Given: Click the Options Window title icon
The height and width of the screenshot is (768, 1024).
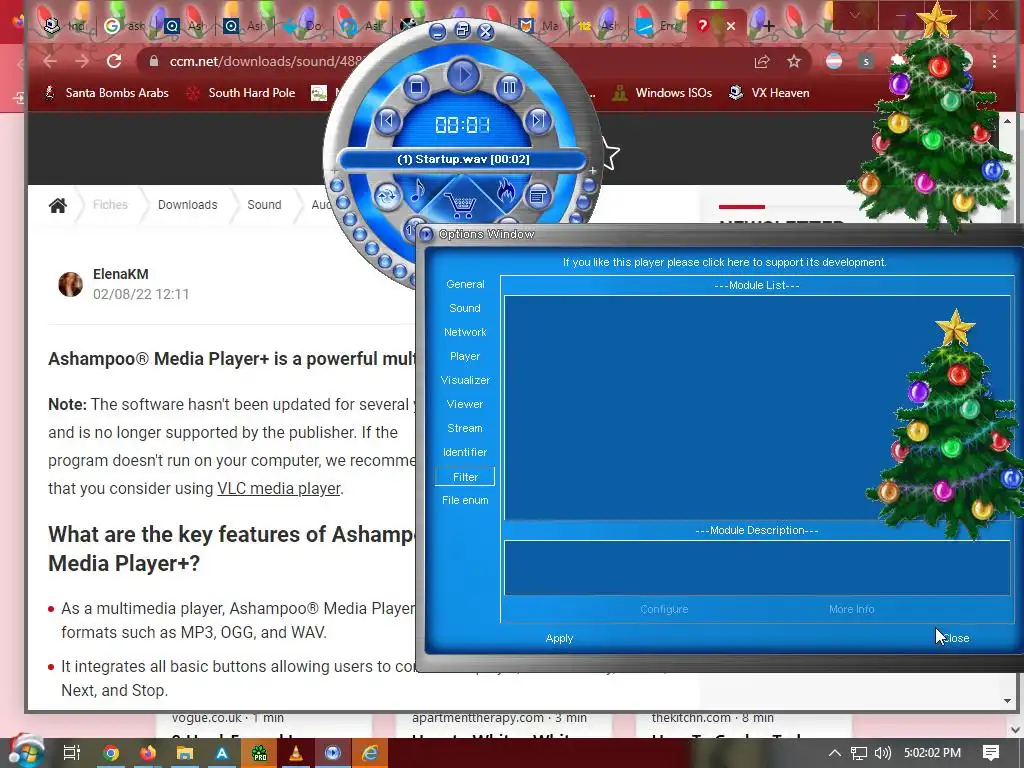Looking at the screenshot, I should pos(426,234).
